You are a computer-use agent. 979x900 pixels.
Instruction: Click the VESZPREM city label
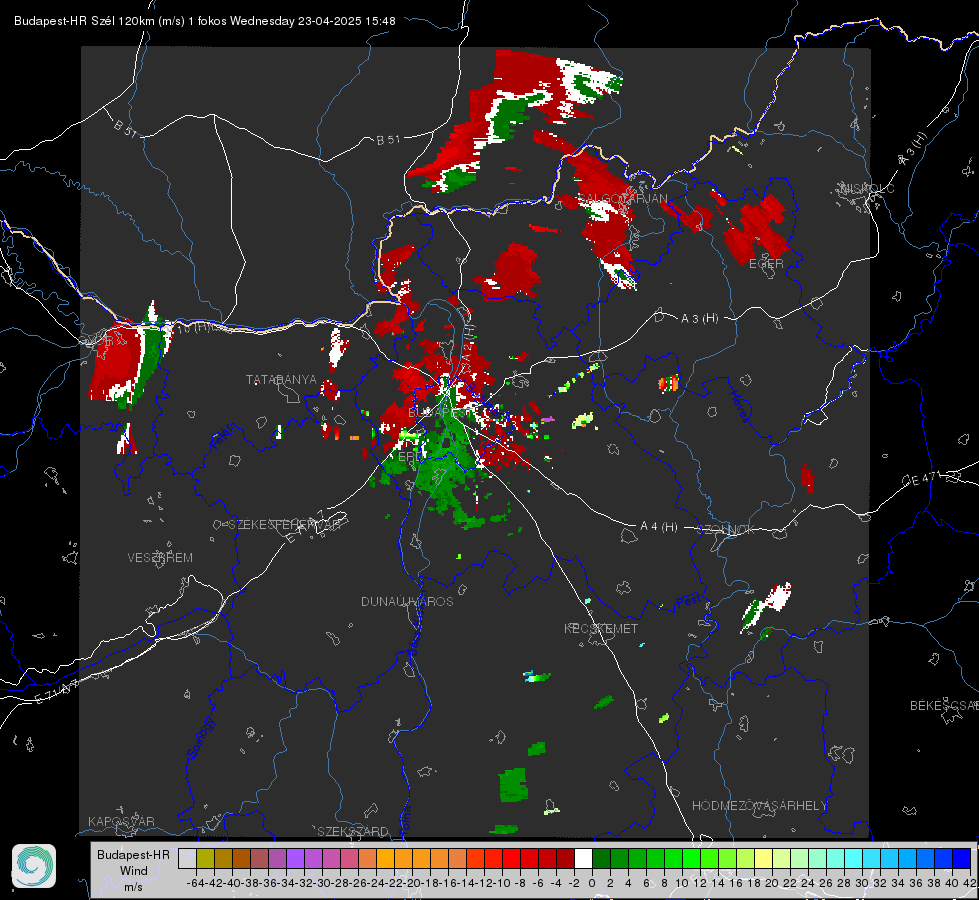coord(160,558)
